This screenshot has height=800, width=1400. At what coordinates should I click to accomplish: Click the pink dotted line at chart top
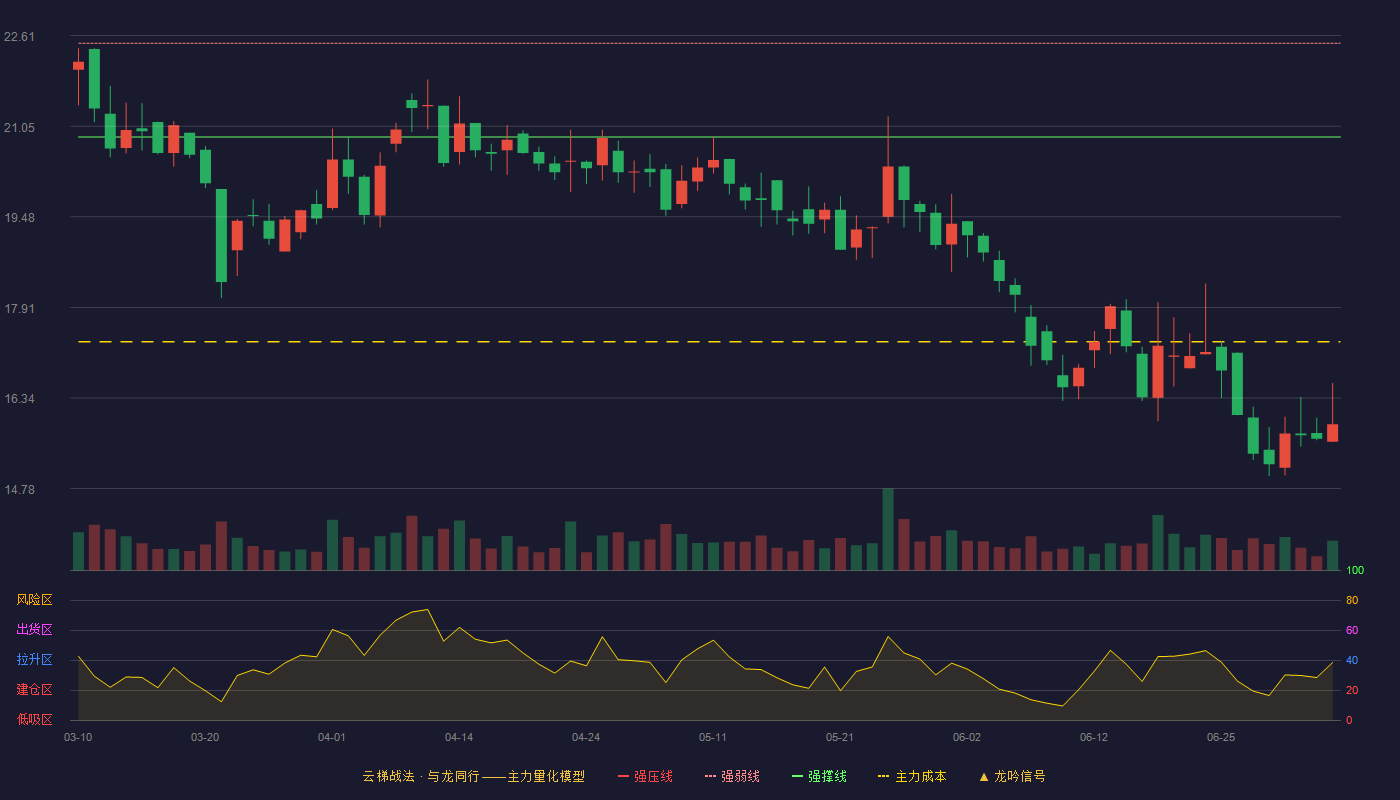709,43
